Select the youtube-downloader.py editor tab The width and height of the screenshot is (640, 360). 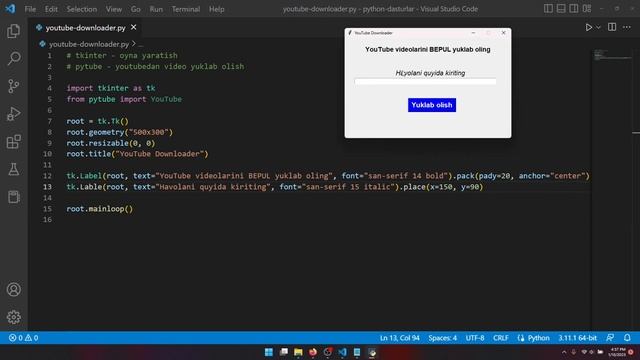tap(85, 27)
